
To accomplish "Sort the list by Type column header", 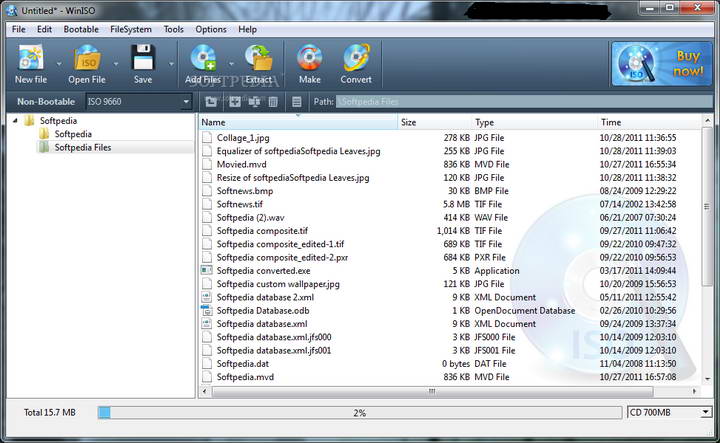I will coord(534,122).
